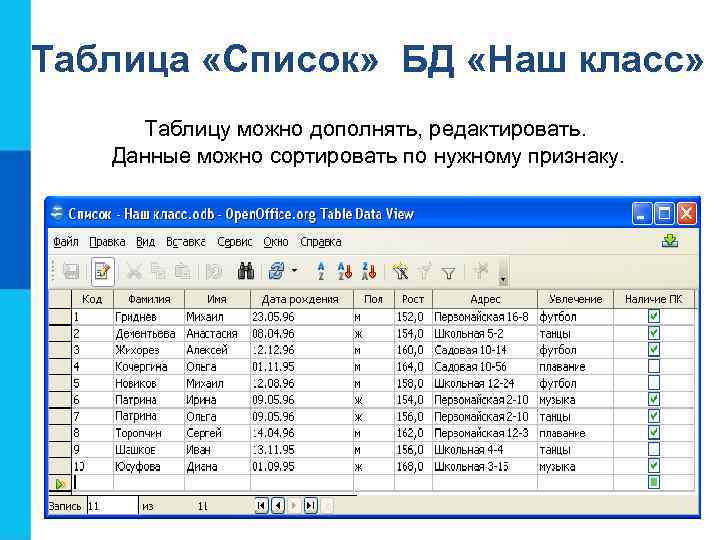Click the Адрес column header

point(484,299)
